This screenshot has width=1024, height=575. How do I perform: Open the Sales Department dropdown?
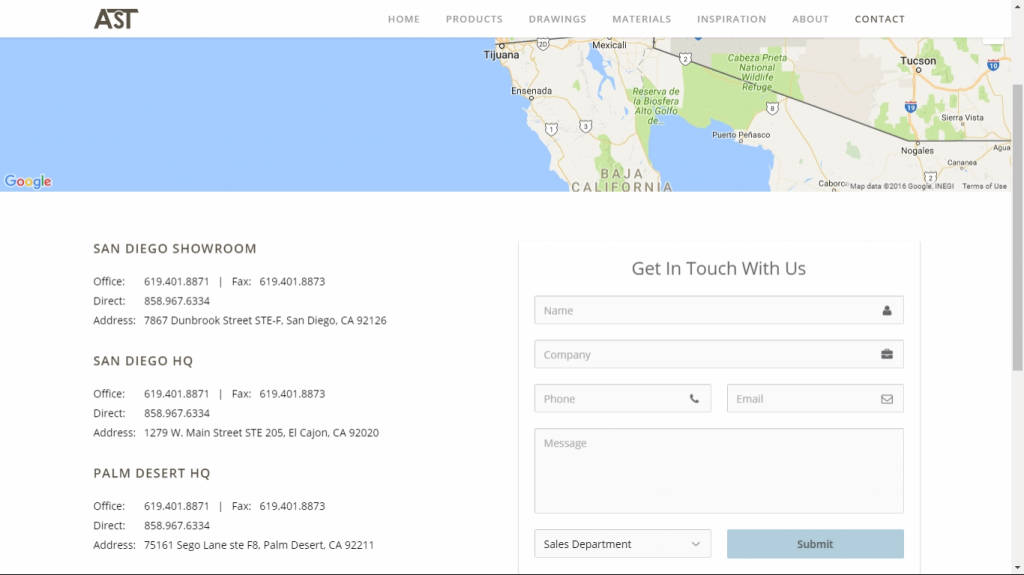click(622, 544)
